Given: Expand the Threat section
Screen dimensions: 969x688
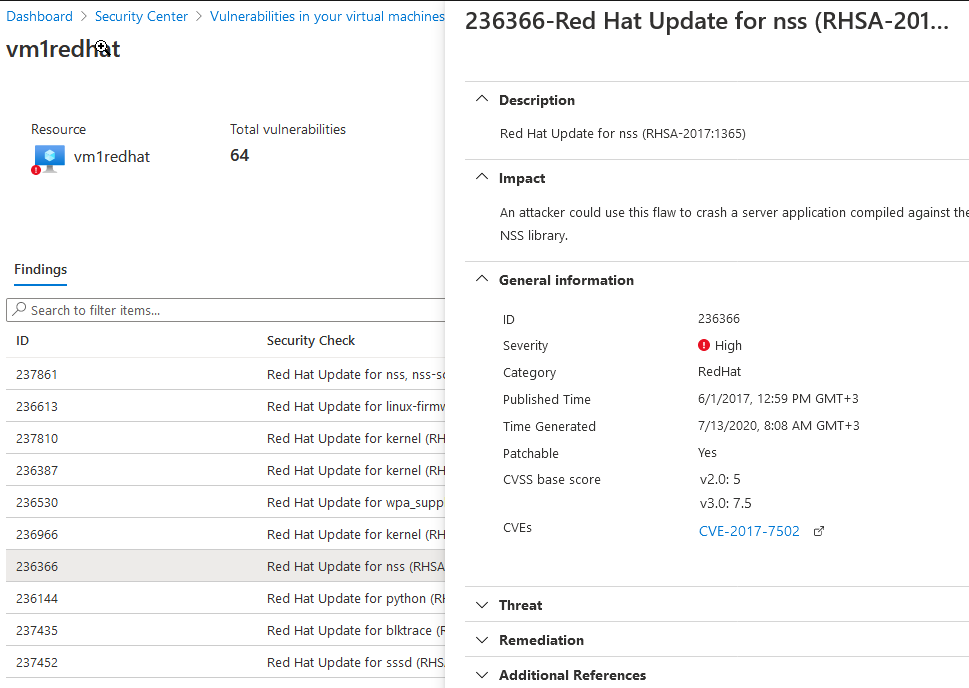Looking at the screenshot, I should [520, 605].
